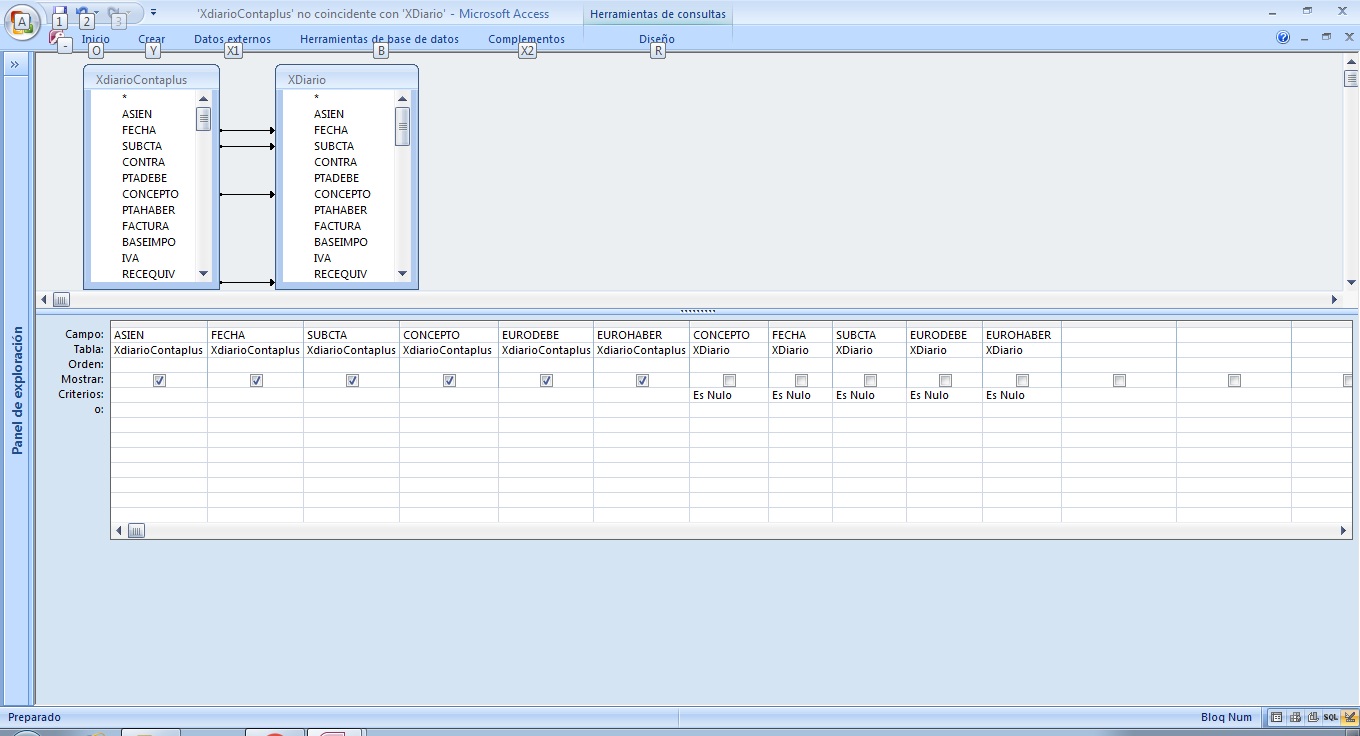Select IVA field in XdiarioContaplus list
The image size is (1360, 736).
coord(130,258)
